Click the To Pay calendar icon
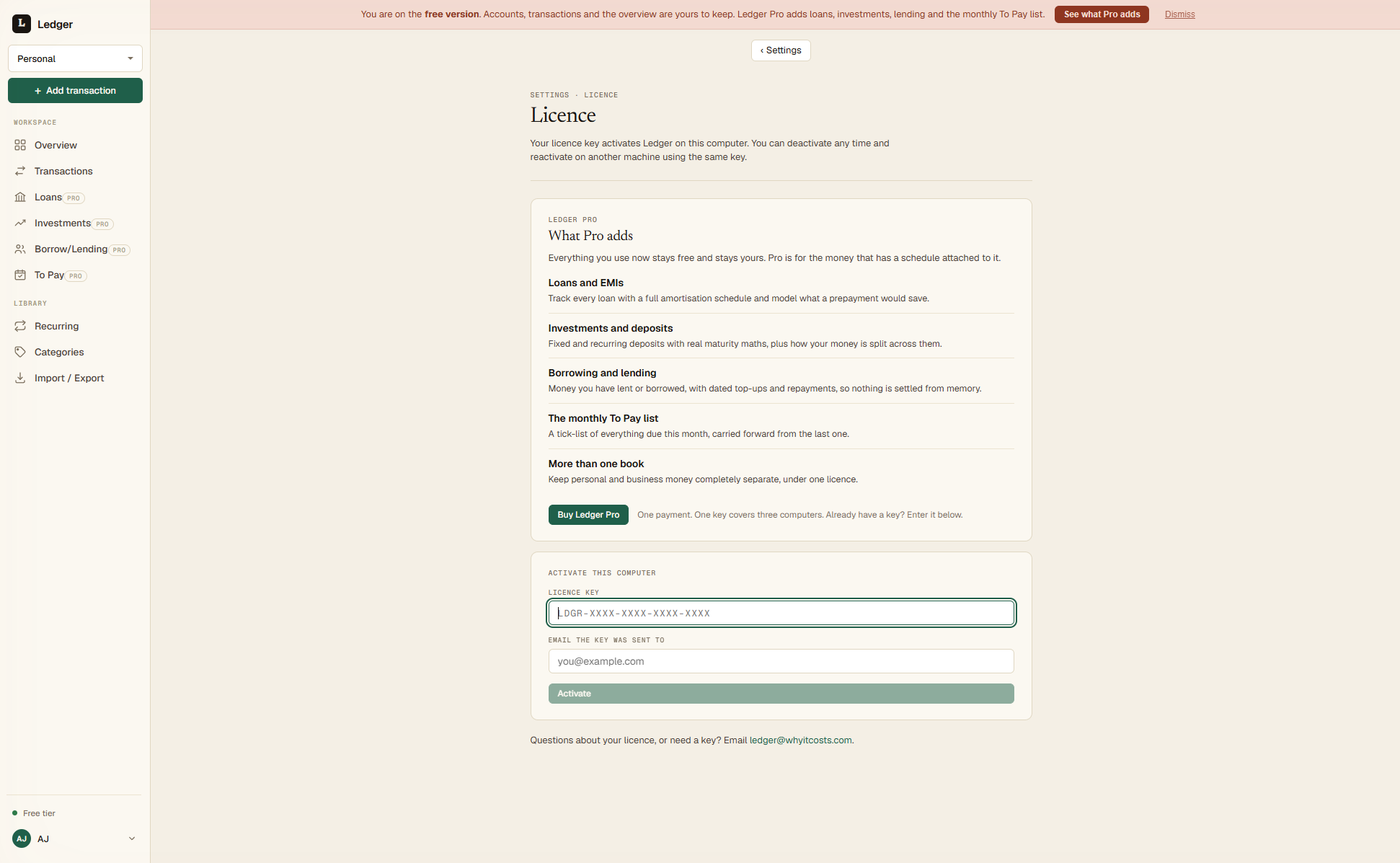Screen dimensions: 1400x863 click(20, 275)
